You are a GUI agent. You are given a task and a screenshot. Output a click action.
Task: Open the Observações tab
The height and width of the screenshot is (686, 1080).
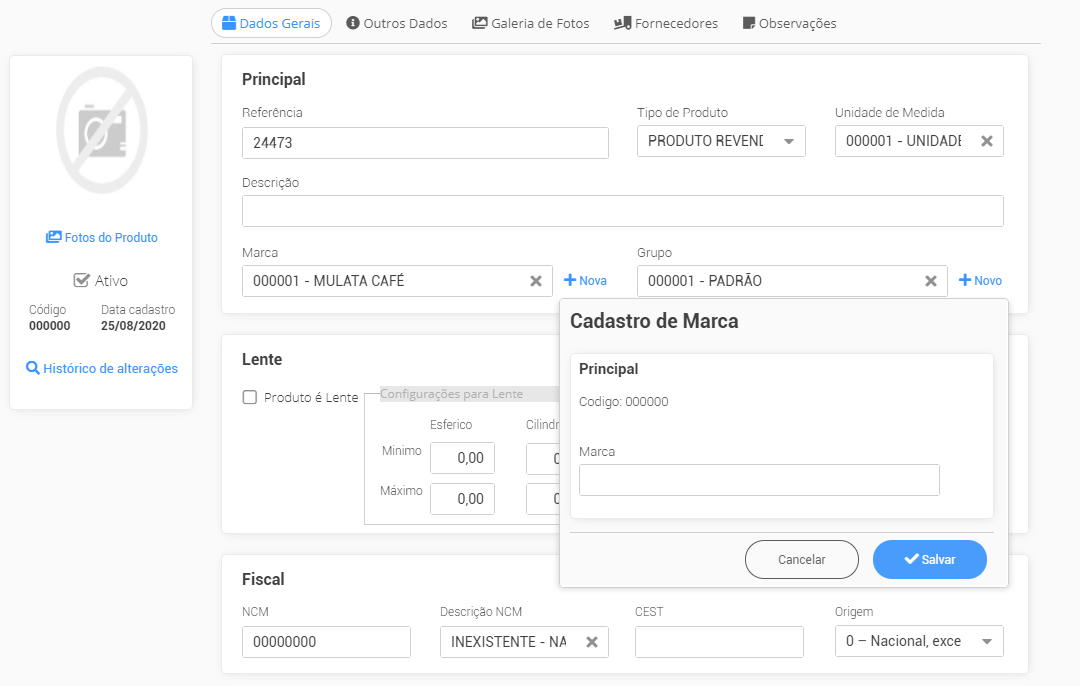pyautogui.click(x=789, y=23)
